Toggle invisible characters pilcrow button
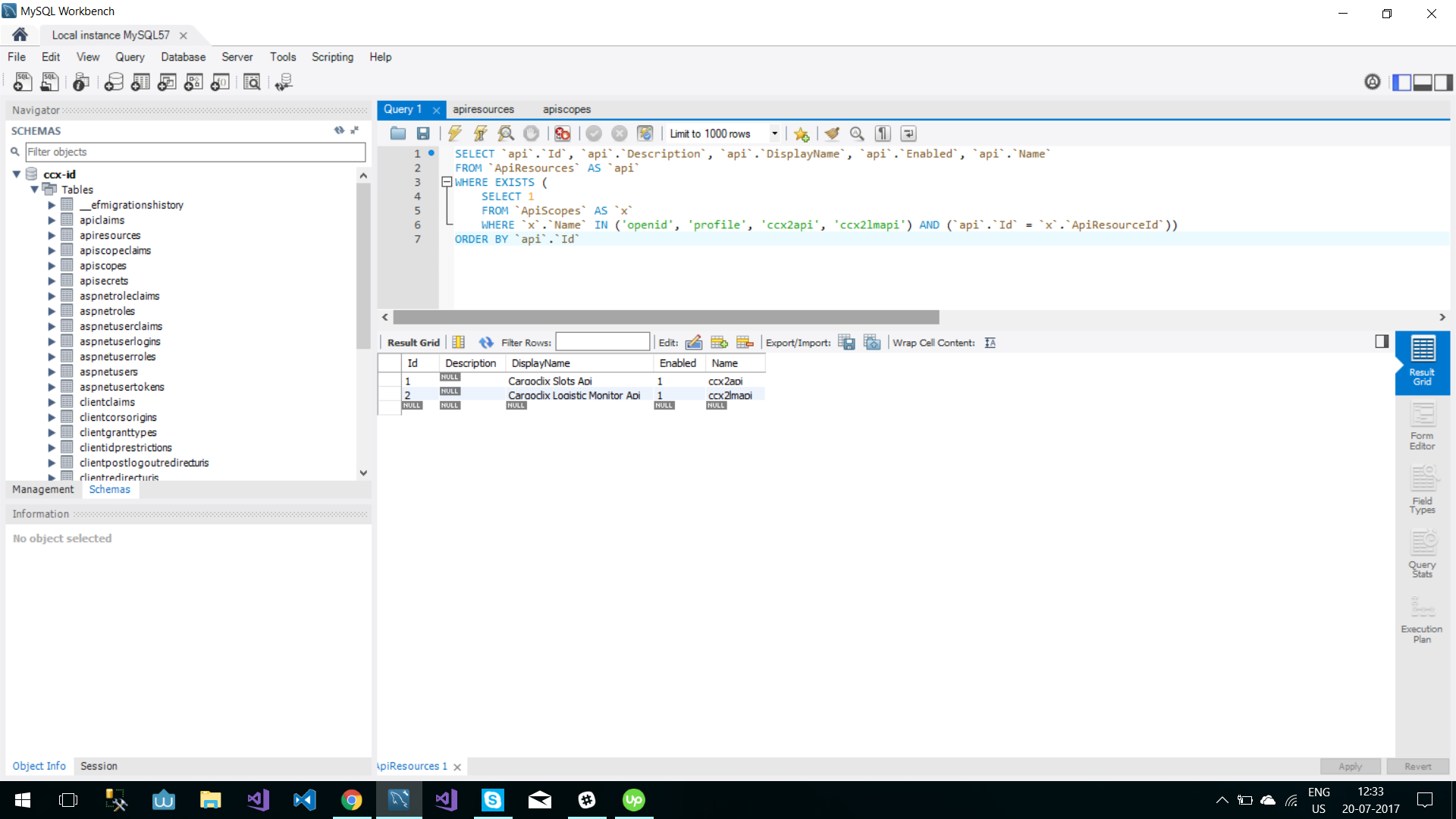Viewport: 1456px width, 819px height. pyautogui.click(x=883, y=133)
